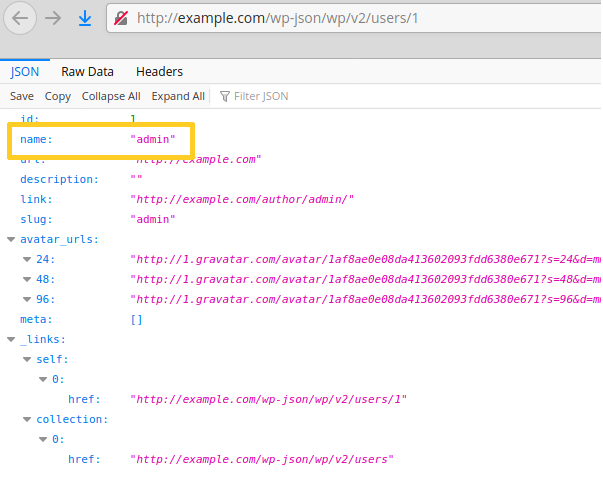This screenshot has height=501, width=603.
Task: Toggle the 96 avatar entry arrow
Action: point(27,300)
